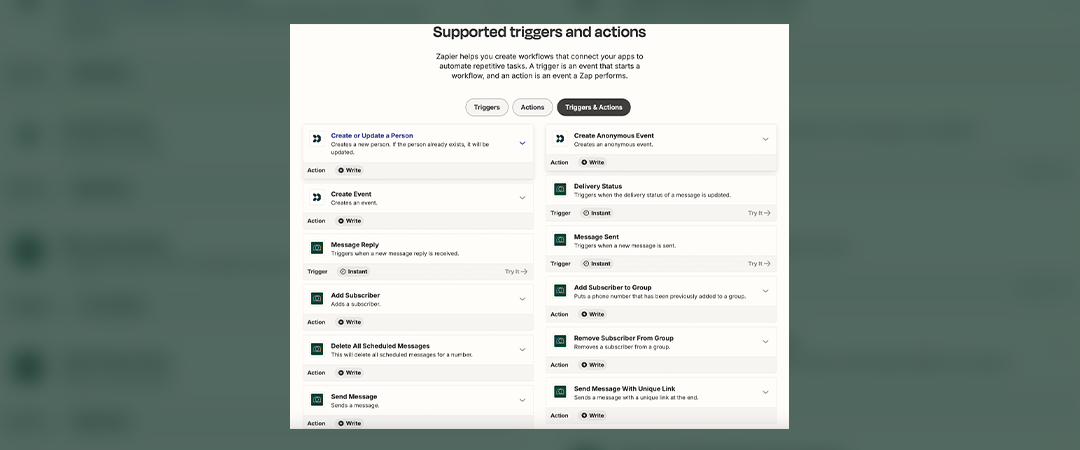Click the Add Subscriber to Group title
Image resolution: width=1080 pixels, height=450 pixels.
[x=612, y=287]
